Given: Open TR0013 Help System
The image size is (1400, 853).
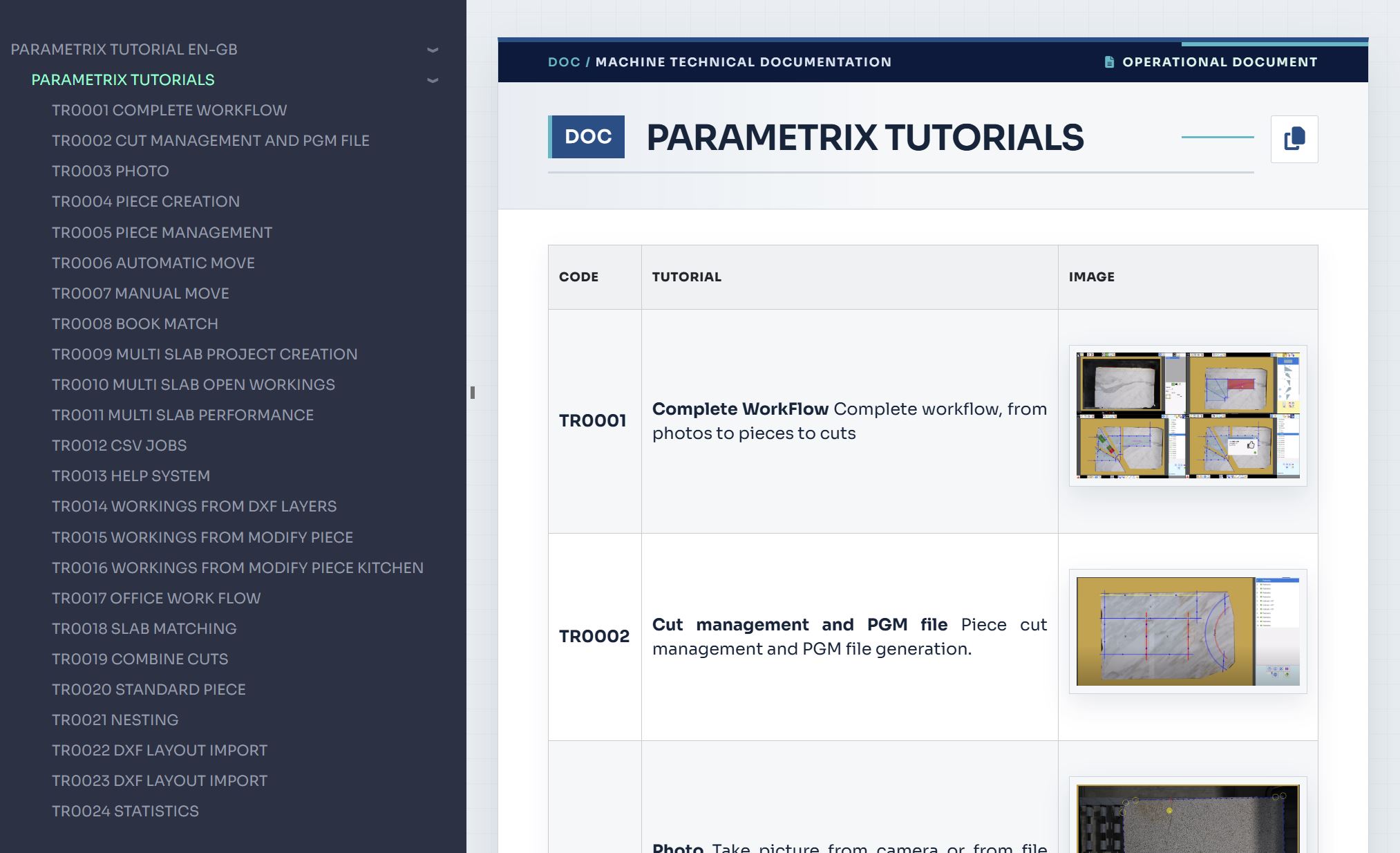Looking at the screenshot, I should [x=131, y=476].
